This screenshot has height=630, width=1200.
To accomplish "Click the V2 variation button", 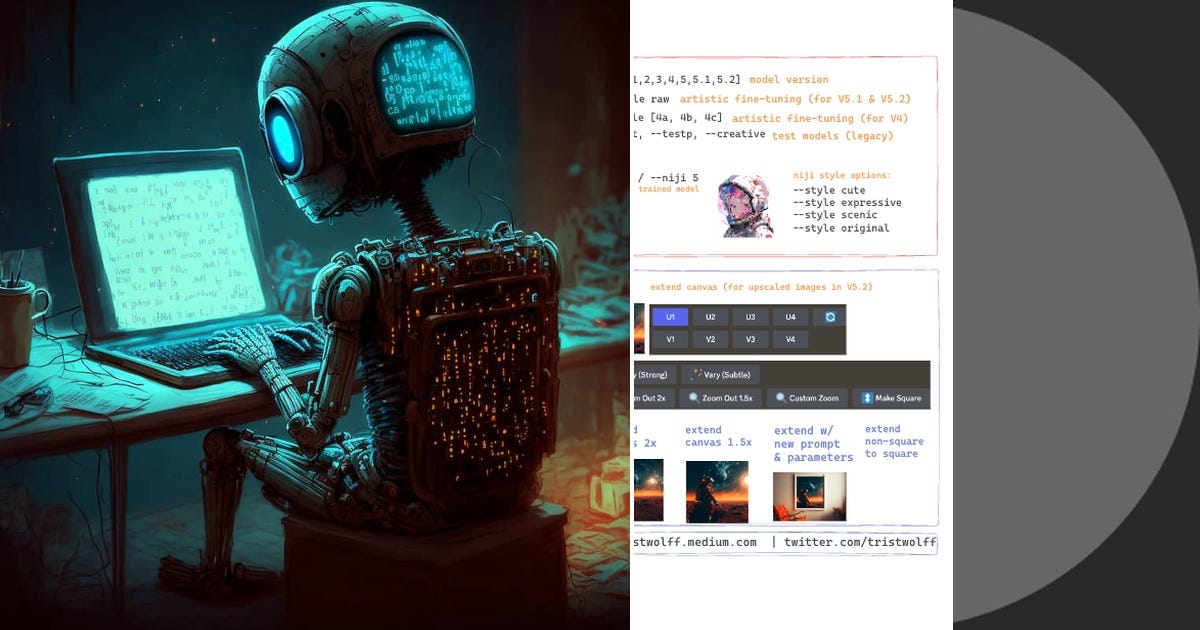I will coord(710,340).
